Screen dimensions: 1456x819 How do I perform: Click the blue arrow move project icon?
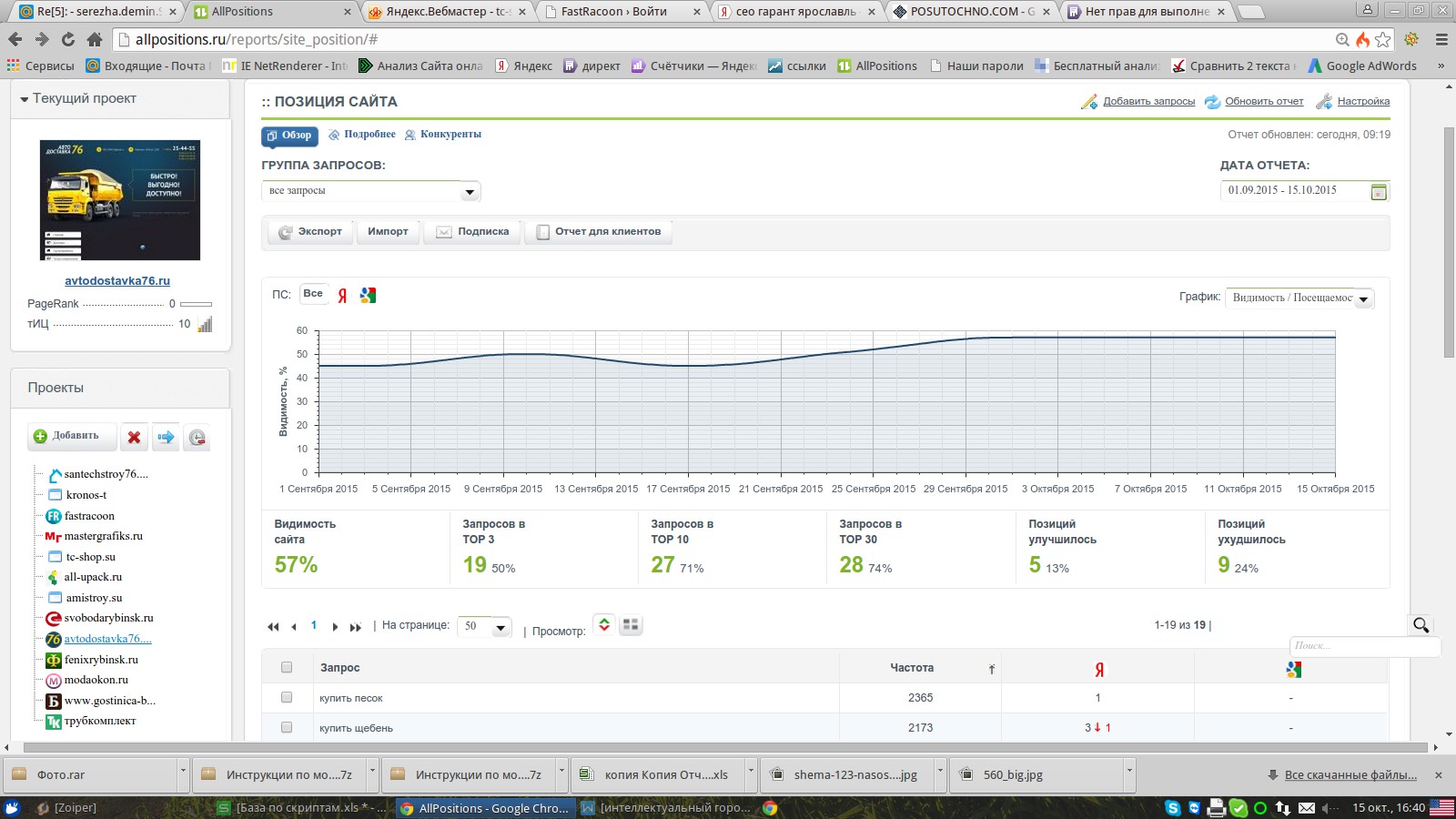pyautogui.click(x=166, y=437)
